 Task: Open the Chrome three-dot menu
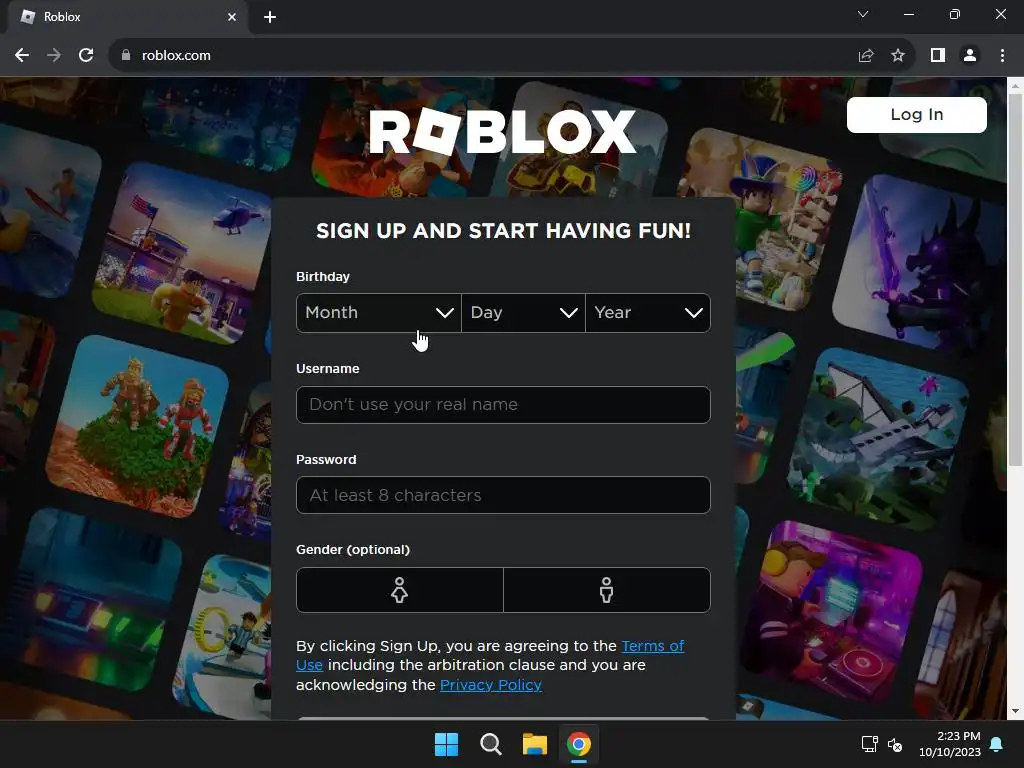[x=1002, y=56]
